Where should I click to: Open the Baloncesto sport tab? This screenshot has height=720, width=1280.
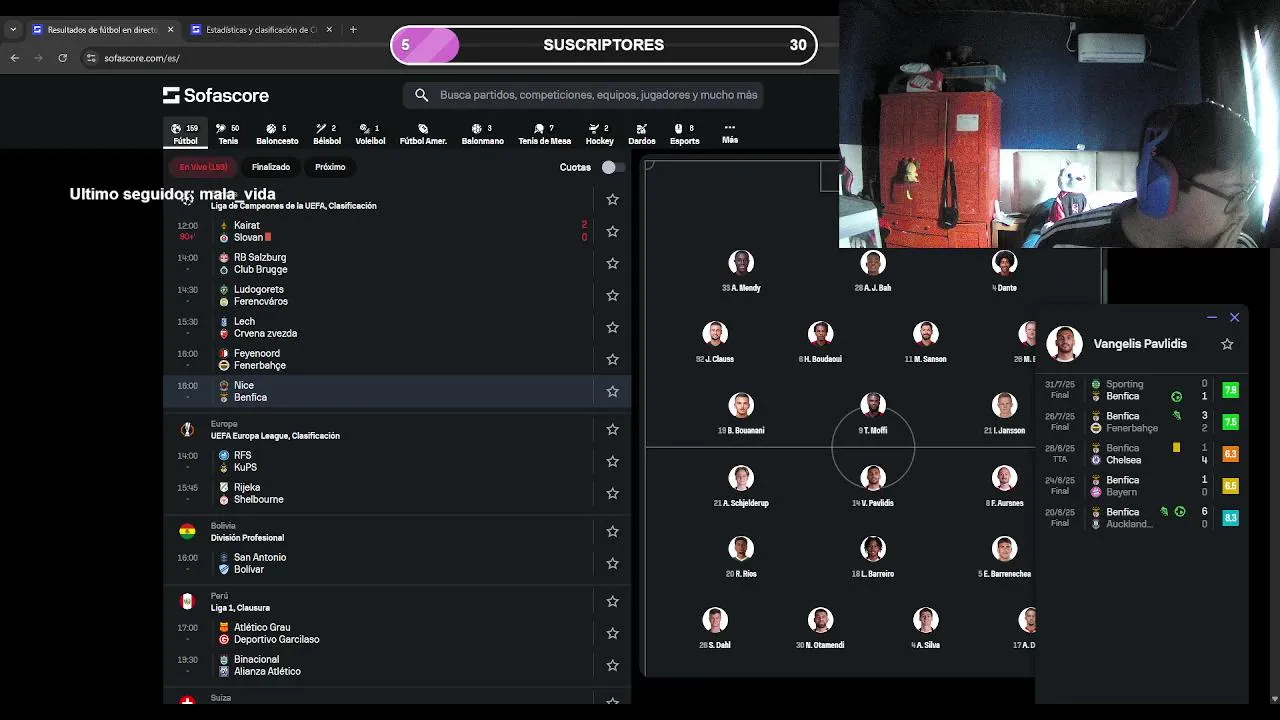pos(277,134)
